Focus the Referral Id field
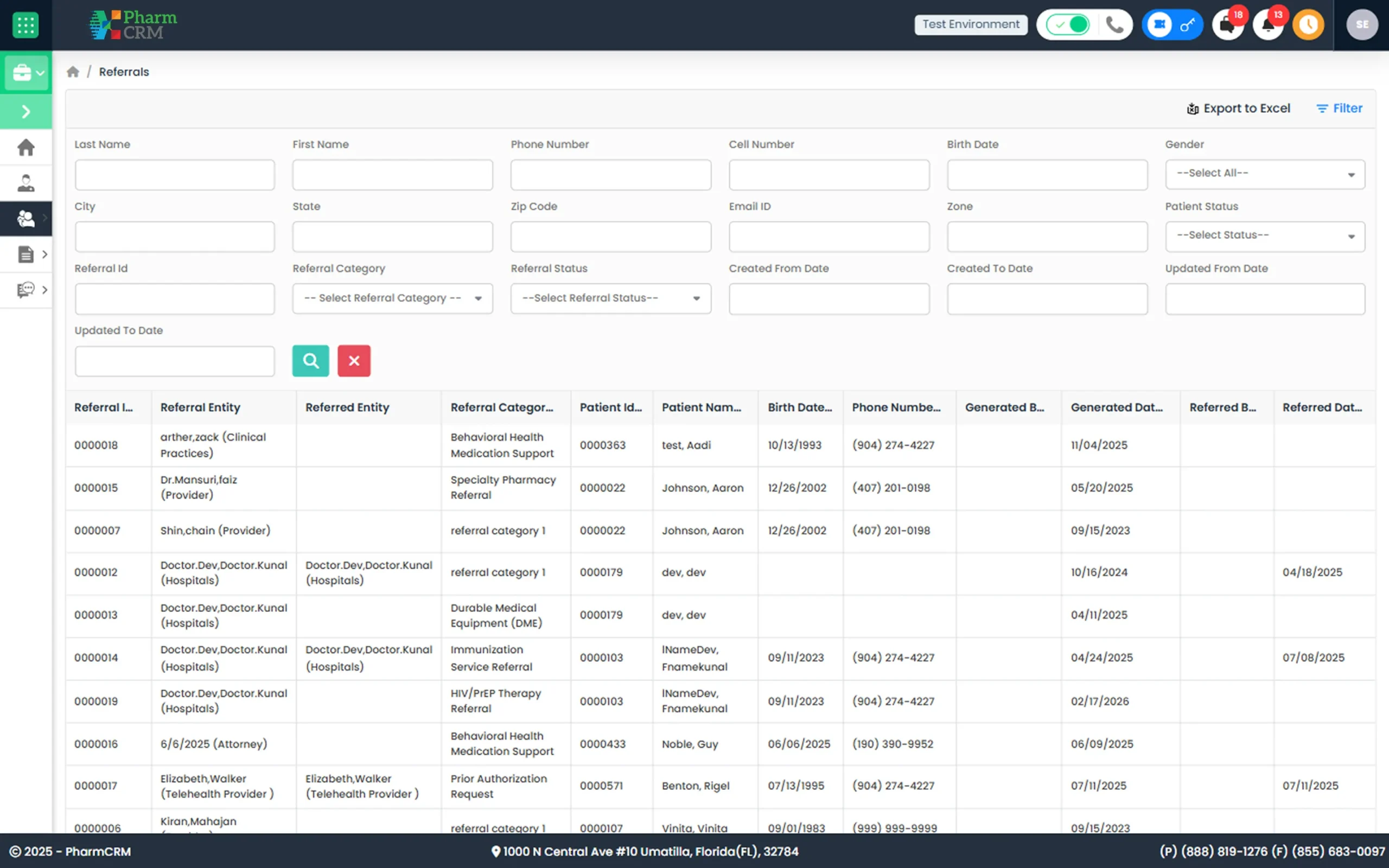Screen dimensions: 1389x868 coord(175,298)
